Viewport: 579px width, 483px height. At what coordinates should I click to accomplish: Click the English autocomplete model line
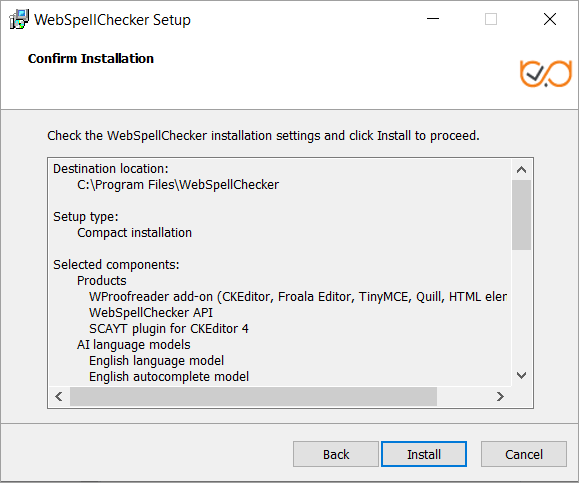coord(169,377)
